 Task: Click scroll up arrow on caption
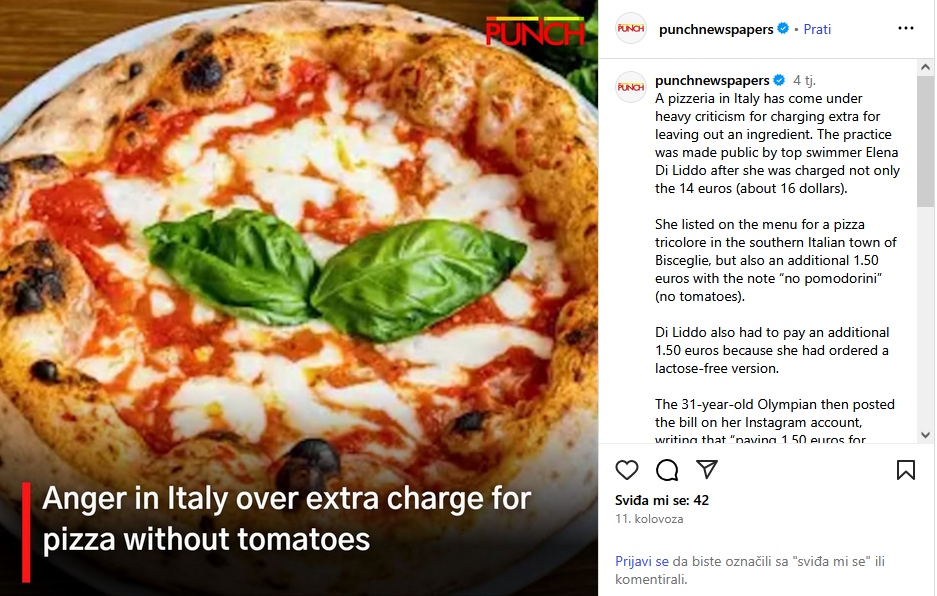point(925,67)
